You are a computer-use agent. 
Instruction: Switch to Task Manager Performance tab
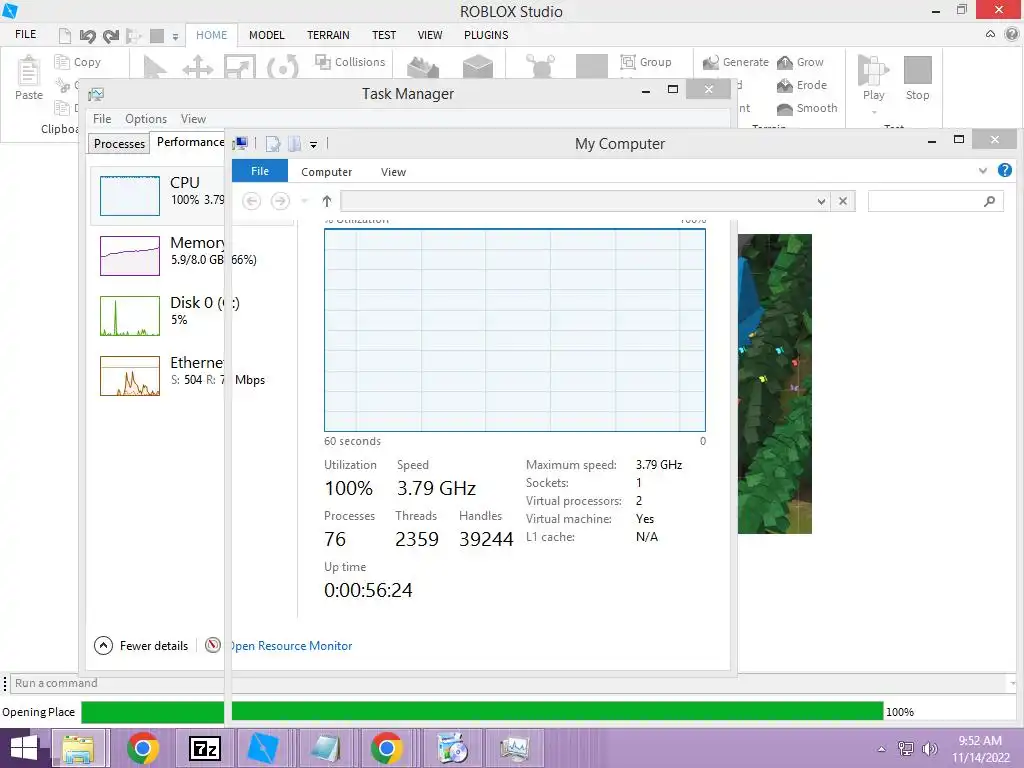pyautogui.click(x=190, y=142)
